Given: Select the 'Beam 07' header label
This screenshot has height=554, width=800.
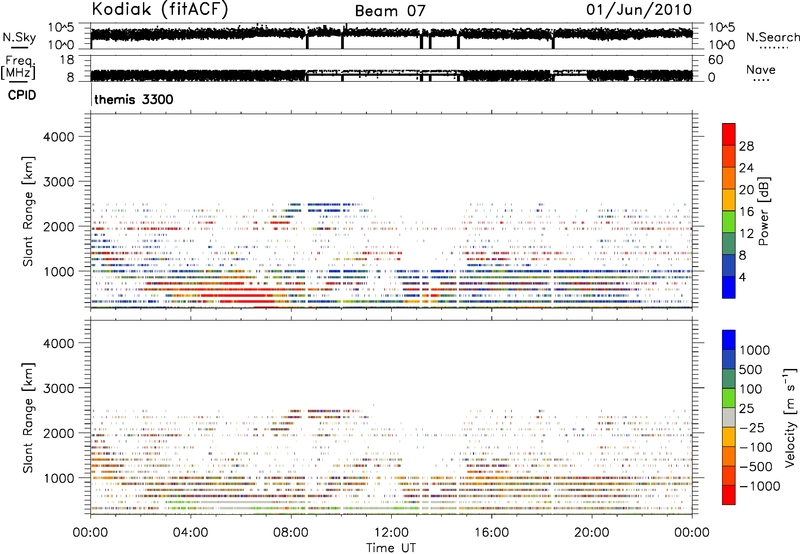Looking at the screenshot, I should pos(390,11).
